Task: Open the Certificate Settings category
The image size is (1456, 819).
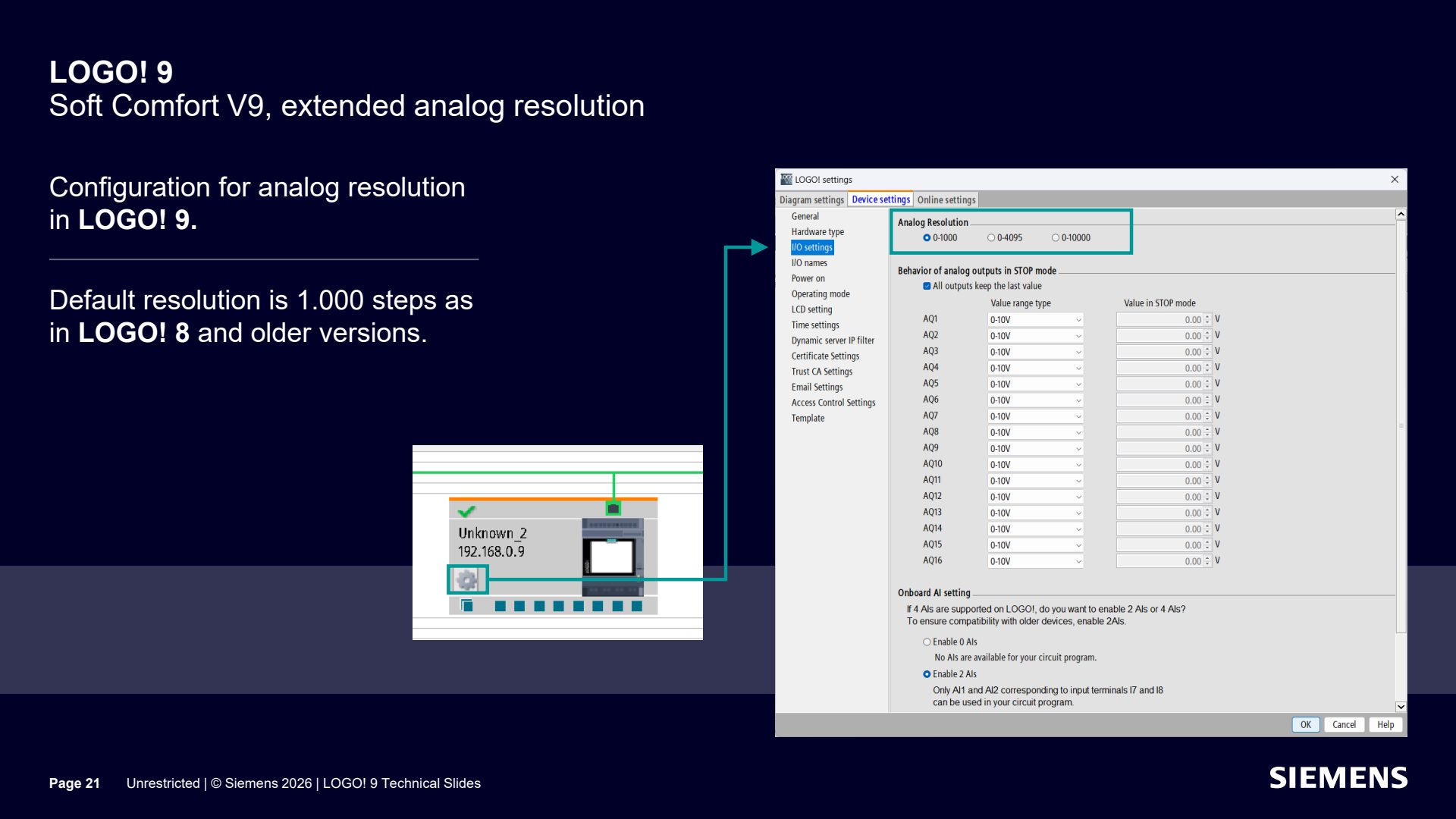Action: pos(825,356)
